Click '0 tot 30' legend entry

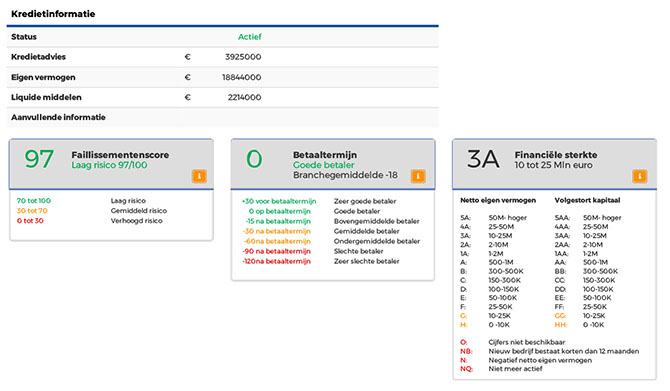(30, 220)
